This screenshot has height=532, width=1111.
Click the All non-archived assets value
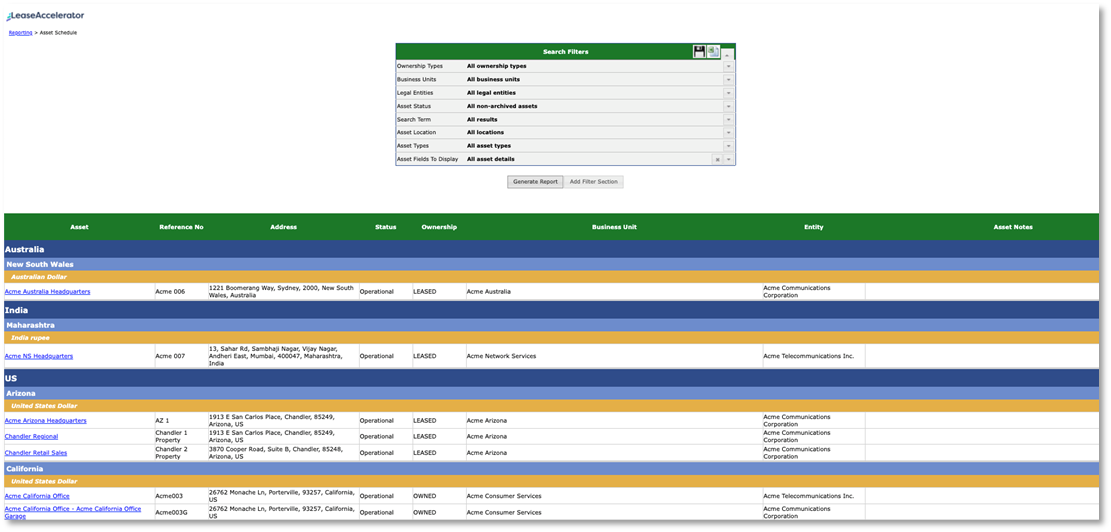pyautogui.click(x=502, y=106)
